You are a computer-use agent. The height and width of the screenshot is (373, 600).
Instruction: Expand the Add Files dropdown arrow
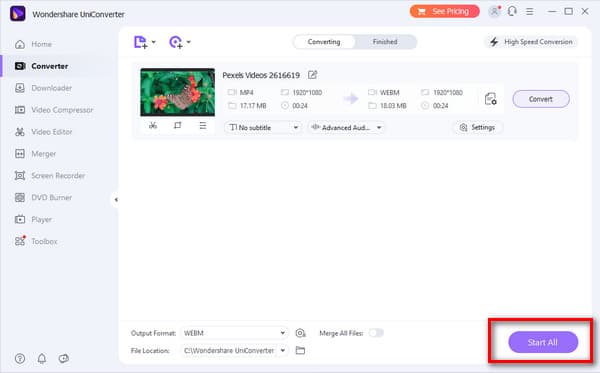[x=153, y=42]
